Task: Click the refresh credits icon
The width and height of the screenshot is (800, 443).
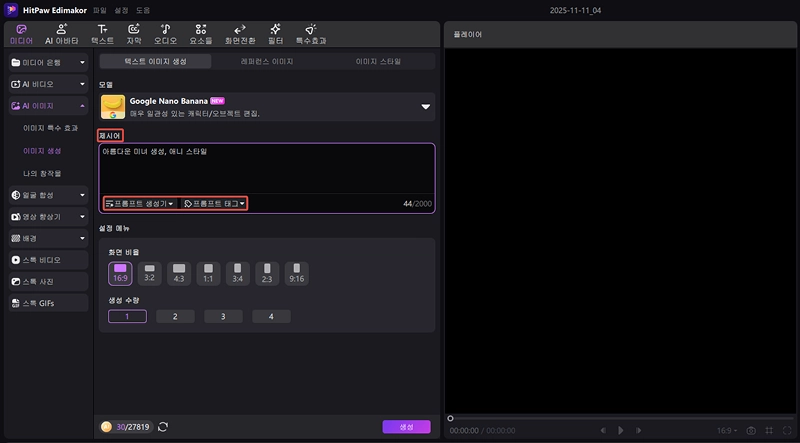Action: (x=163, y=427)
